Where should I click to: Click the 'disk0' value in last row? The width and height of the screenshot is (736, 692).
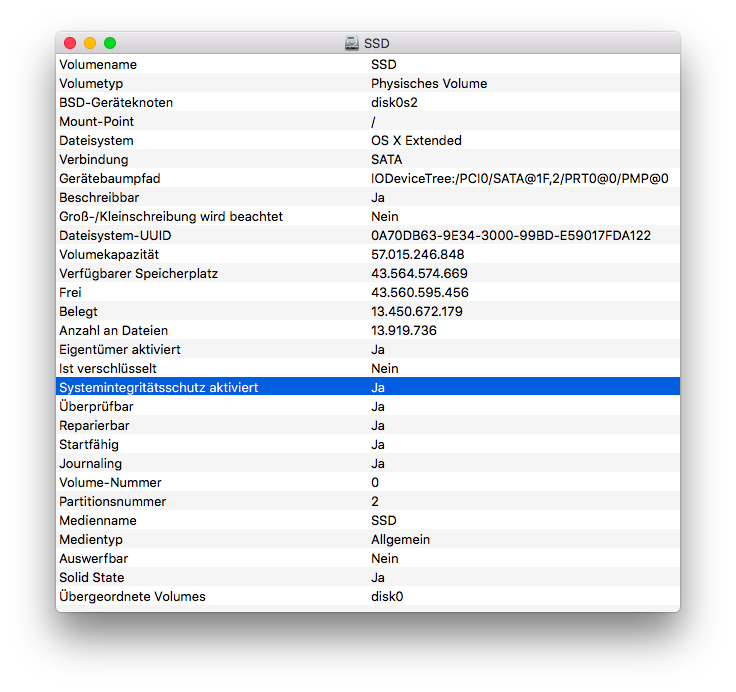(x=387, y=597)
